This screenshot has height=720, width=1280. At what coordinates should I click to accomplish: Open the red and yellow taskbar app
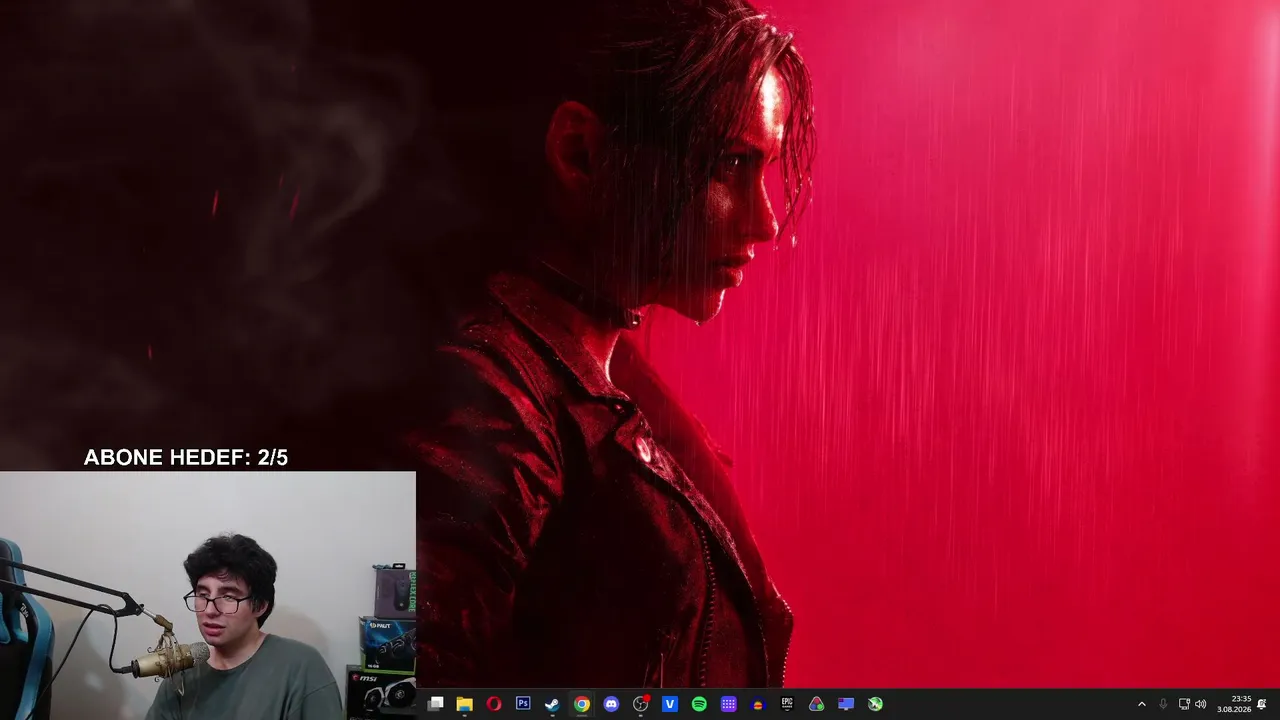[758, 704]
